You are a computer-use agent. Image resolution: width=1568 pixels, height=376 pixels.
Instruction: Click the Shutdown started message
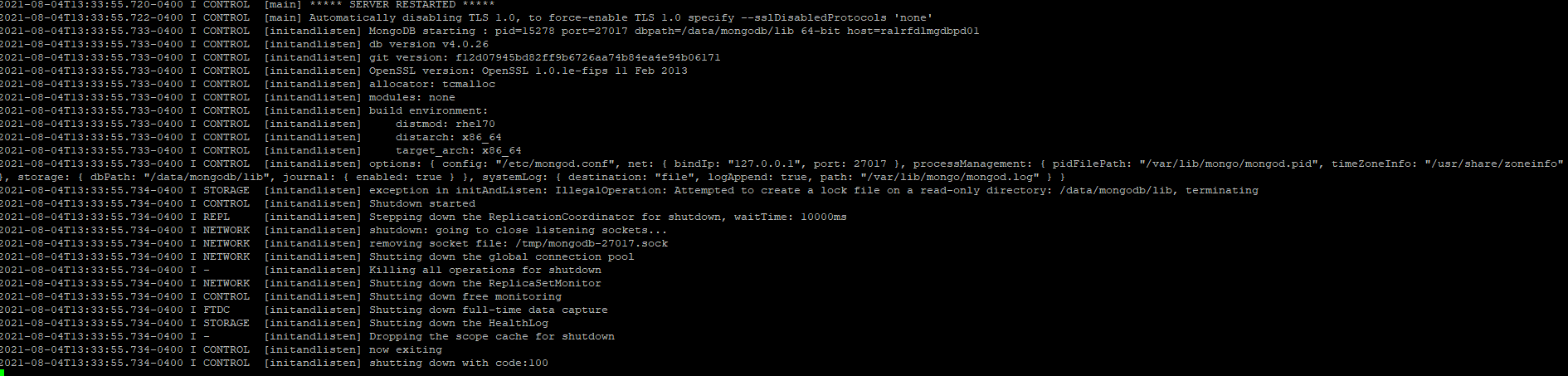tap(422, 203)
